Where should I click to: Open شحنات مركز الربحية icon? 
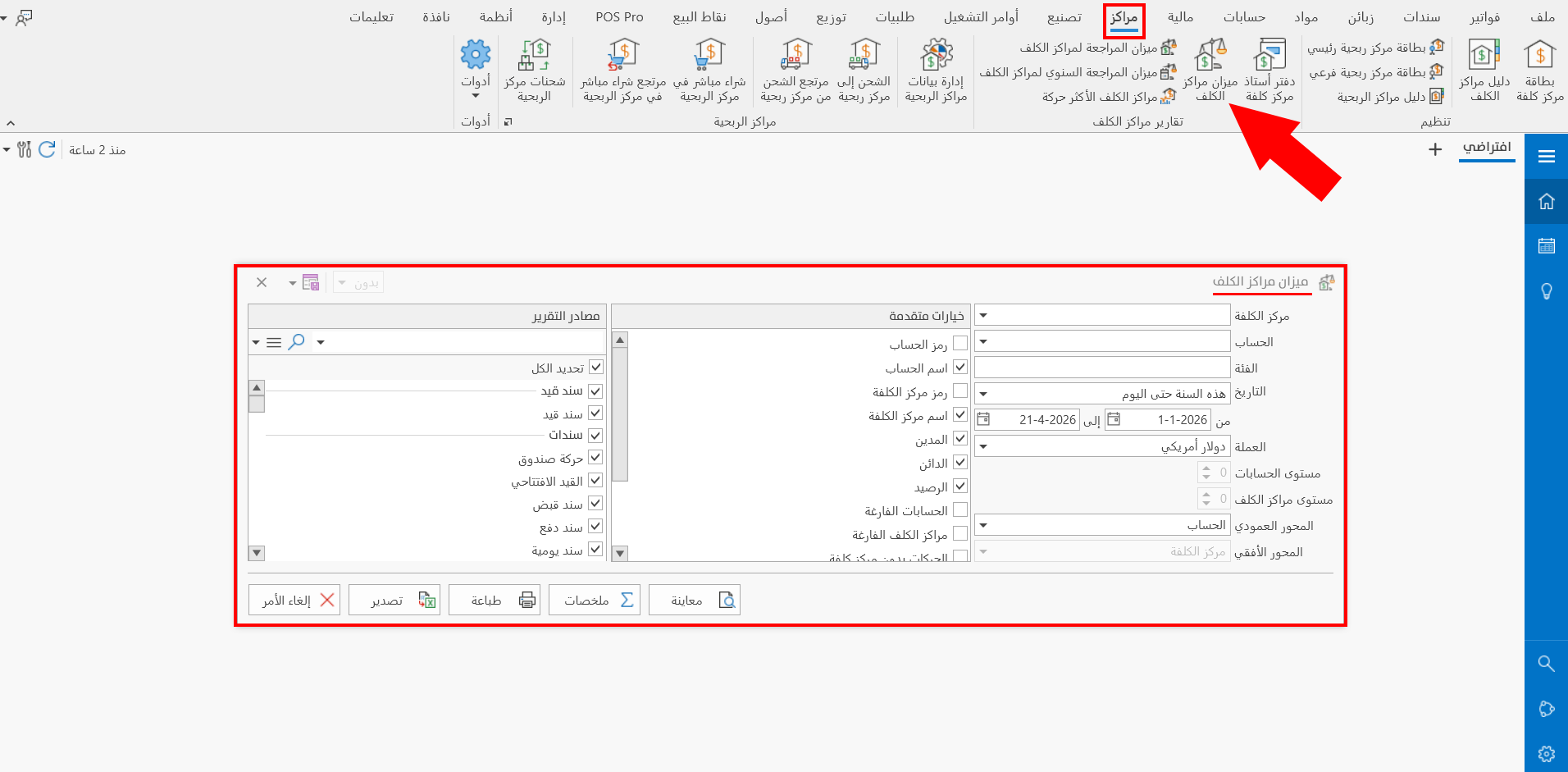click(535, 71)
